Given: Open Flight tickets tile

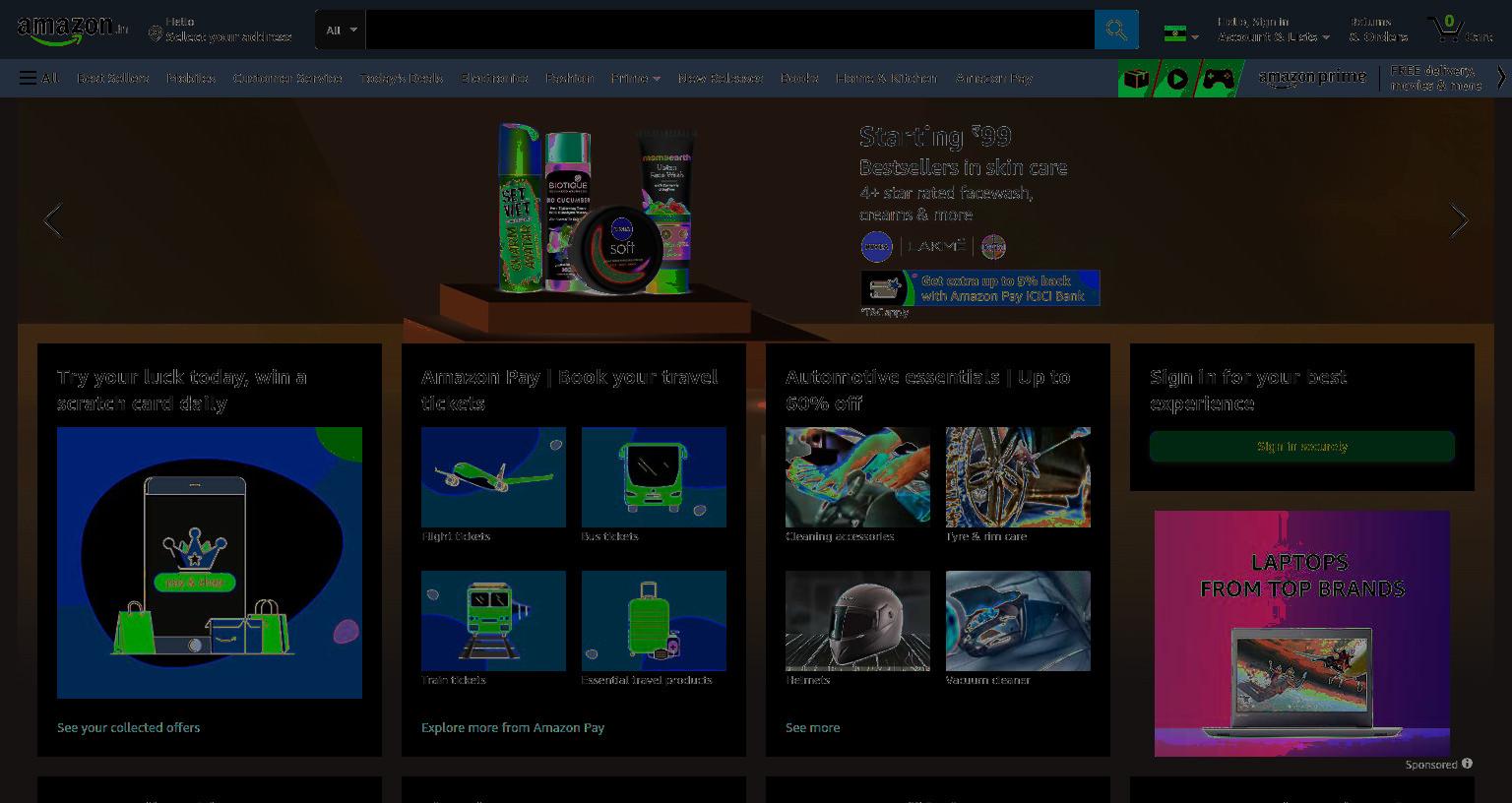Looking at the screenshot, I should [493, 477].
